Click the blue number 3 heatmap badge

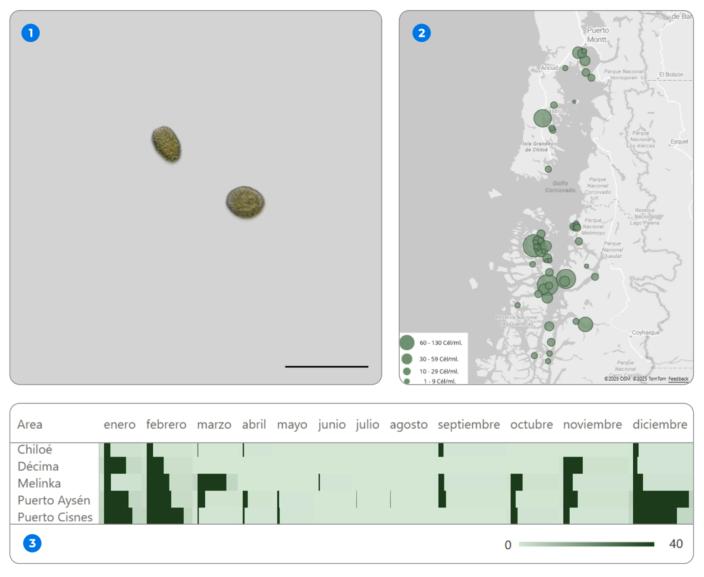click(32, 544)
